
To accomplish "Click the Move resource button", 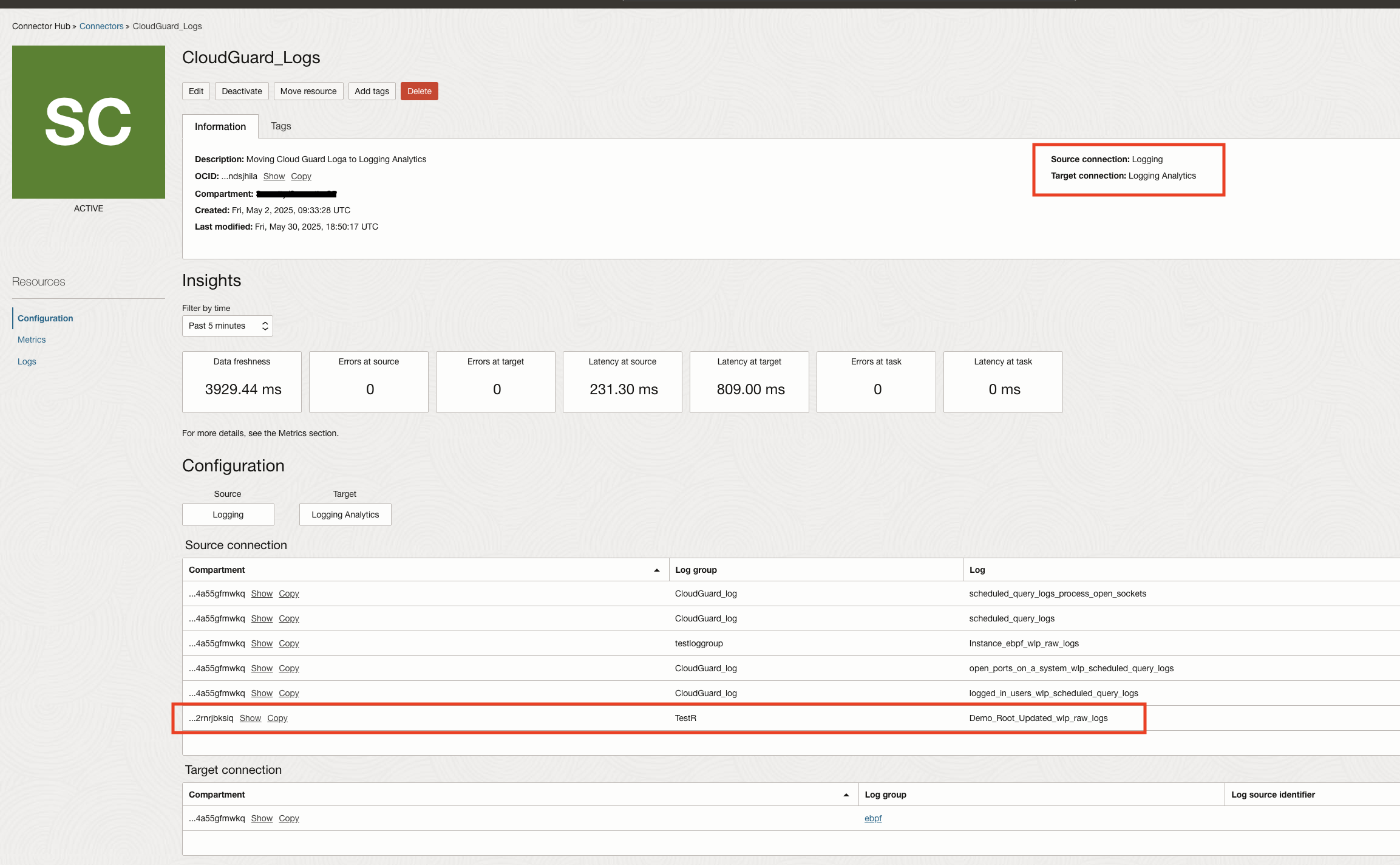I will (308, 91).
